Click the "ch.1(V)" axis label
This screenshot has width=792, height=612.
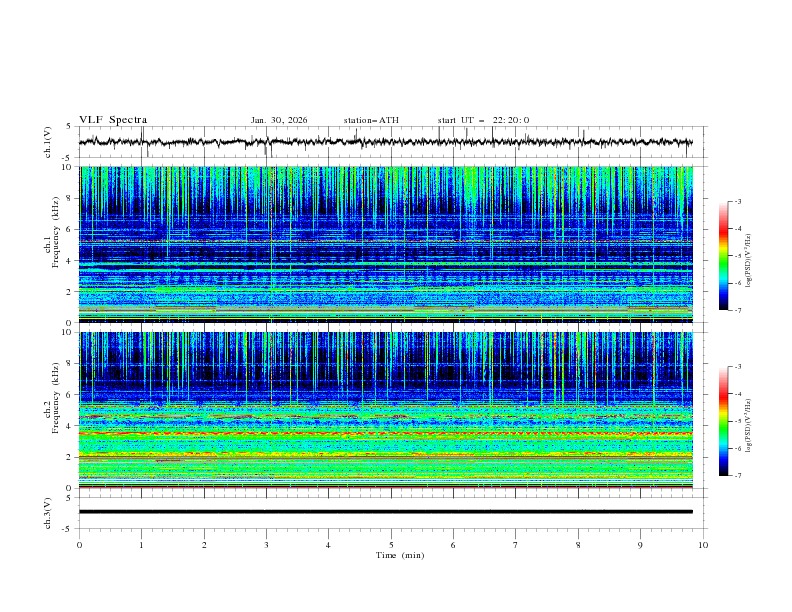point(48,142)
